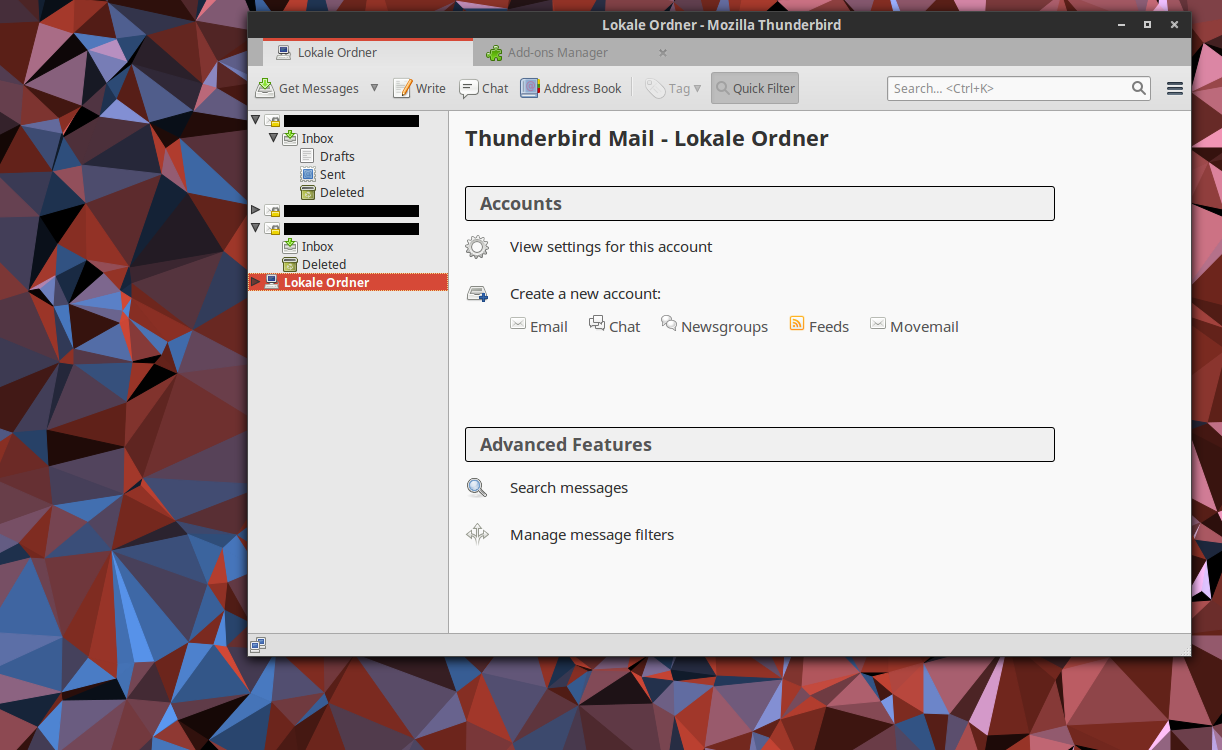Toggle the Quick Filter button
The image size is (1222, 750).
pos(755,88)
